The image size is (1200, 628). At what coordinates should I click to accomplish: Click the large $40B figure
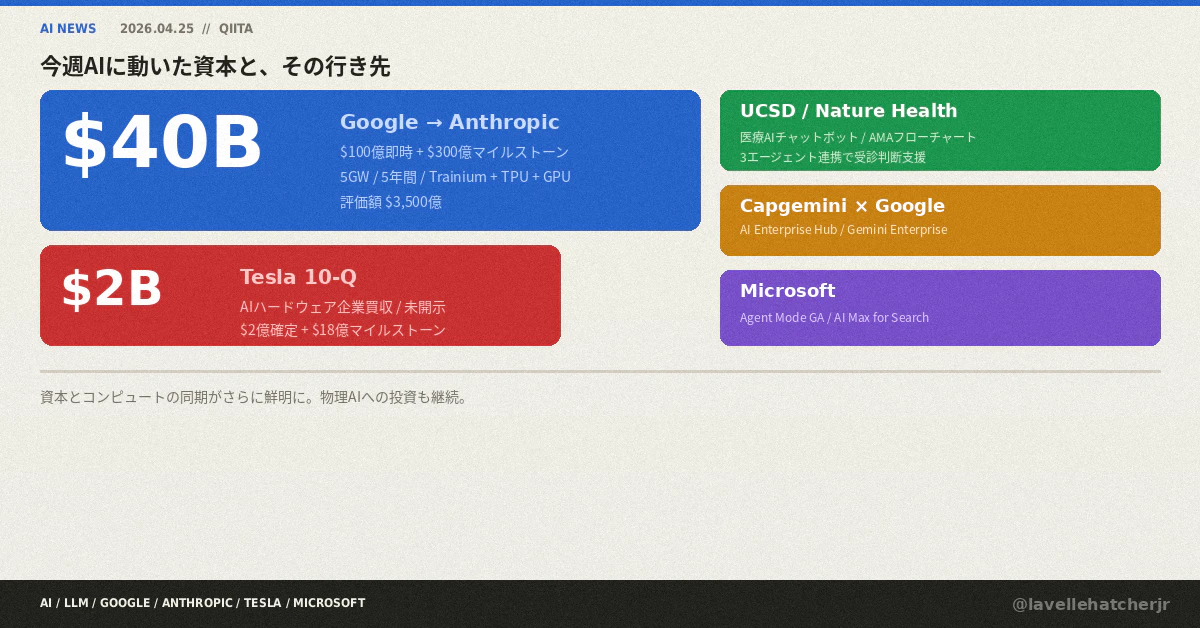[x=162, y=142]
